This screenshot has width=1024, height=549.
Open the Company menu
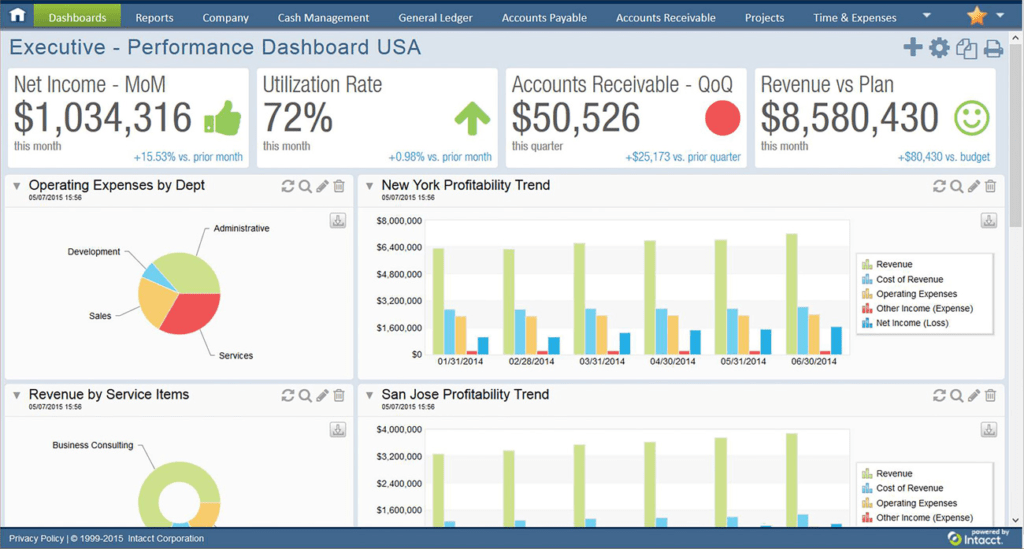pyautogui.click(x=225, y=18)
